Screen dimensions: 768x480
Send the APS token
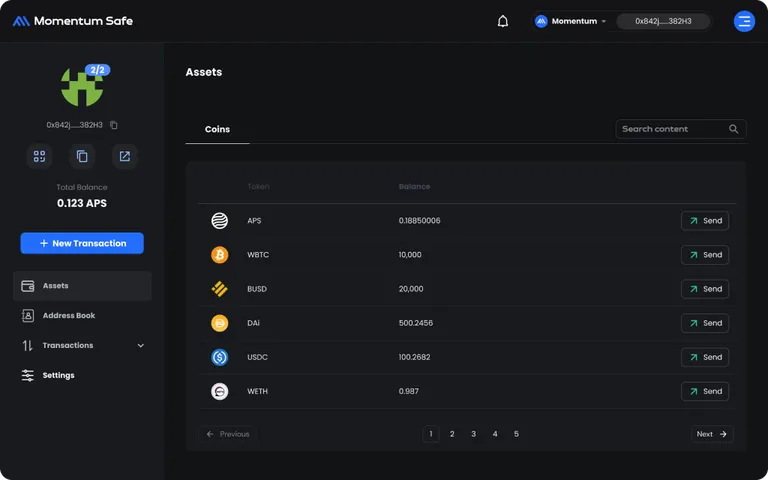(x=705, y=220)
